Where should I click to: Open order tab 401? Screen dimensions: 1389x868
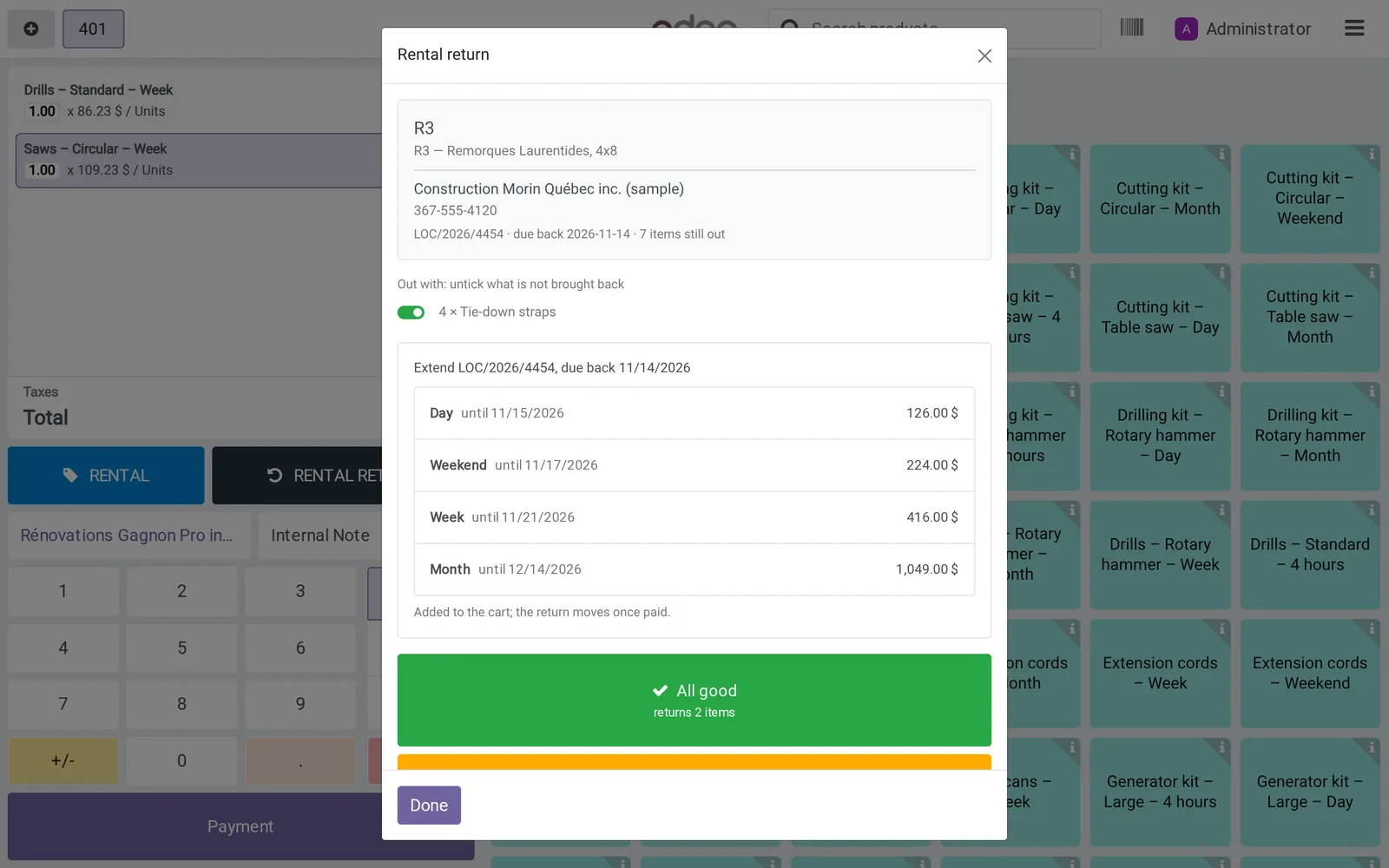pyautogui.click(x=93, y=29)
